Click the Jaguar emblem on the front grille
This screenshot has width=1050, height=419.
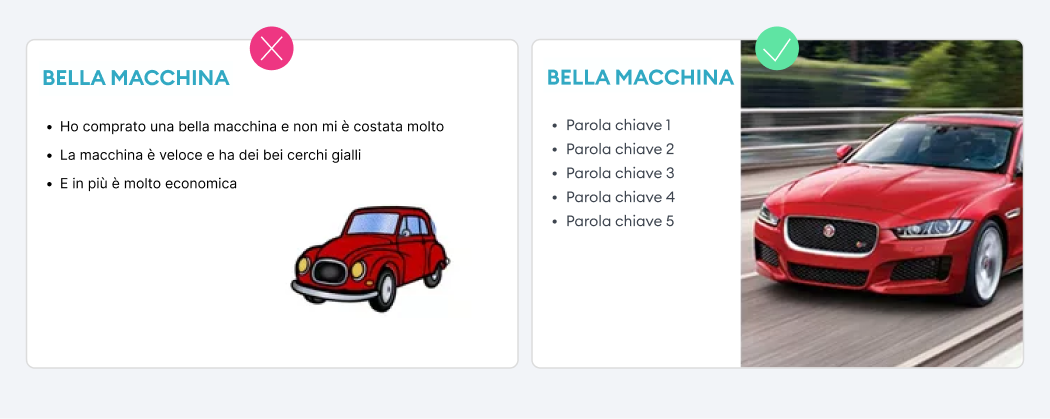(829, 231)
